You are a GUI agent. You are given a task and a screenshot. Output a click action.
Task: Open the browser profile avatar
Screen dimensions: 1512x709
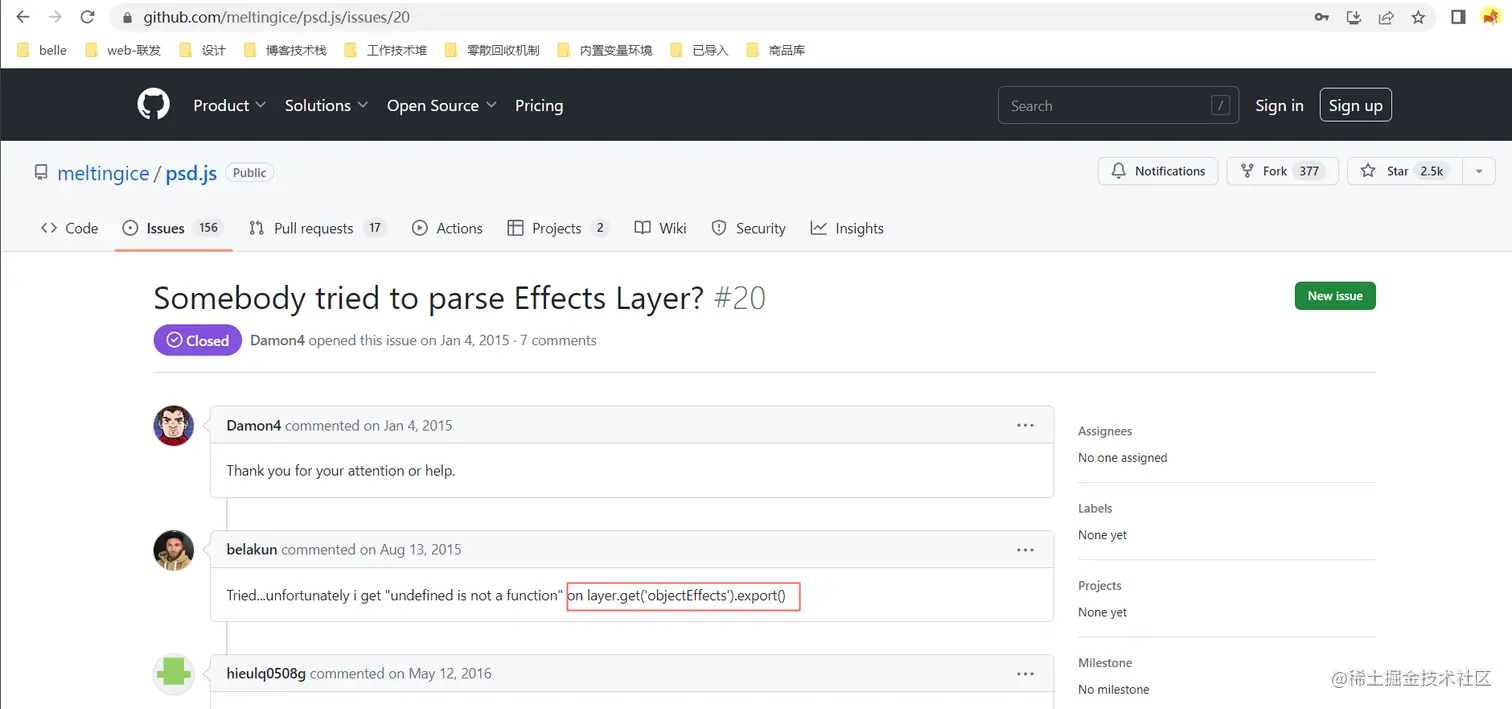[x=1490, y=17]
